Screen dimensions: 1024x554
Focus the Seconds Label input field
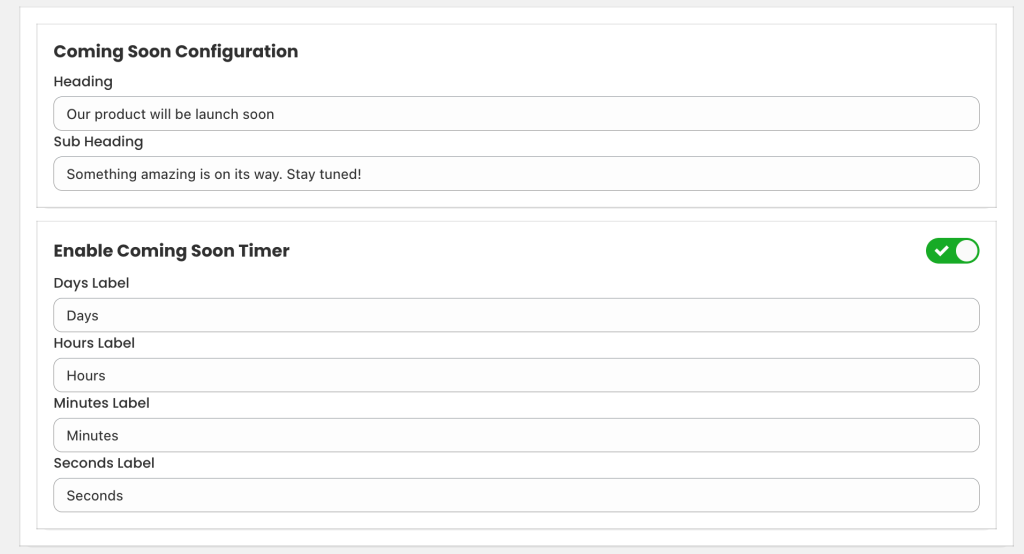click(x=516, y=495)
